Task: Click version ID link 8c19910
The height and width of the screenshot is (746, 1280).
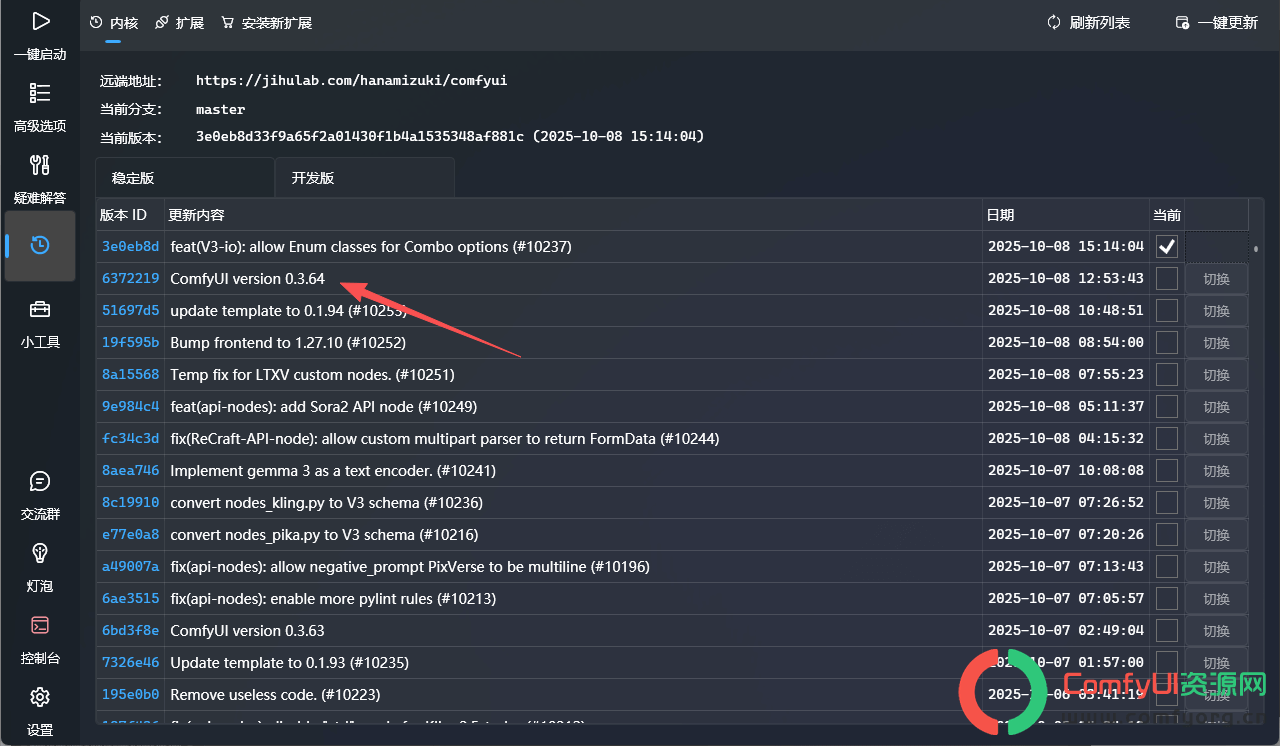Action: pos(130,502)
